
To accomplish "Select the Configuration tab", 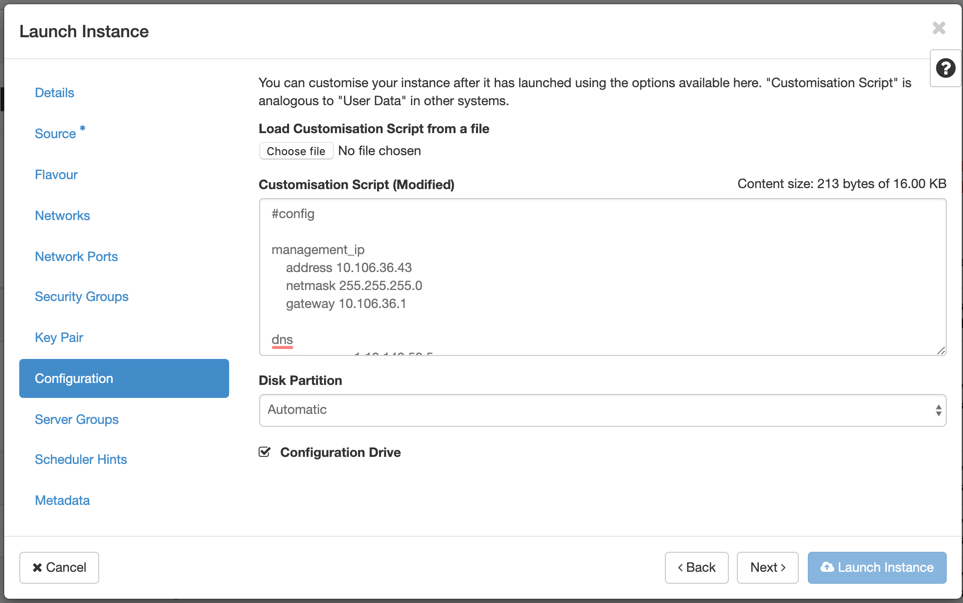I will coord(124,378).
